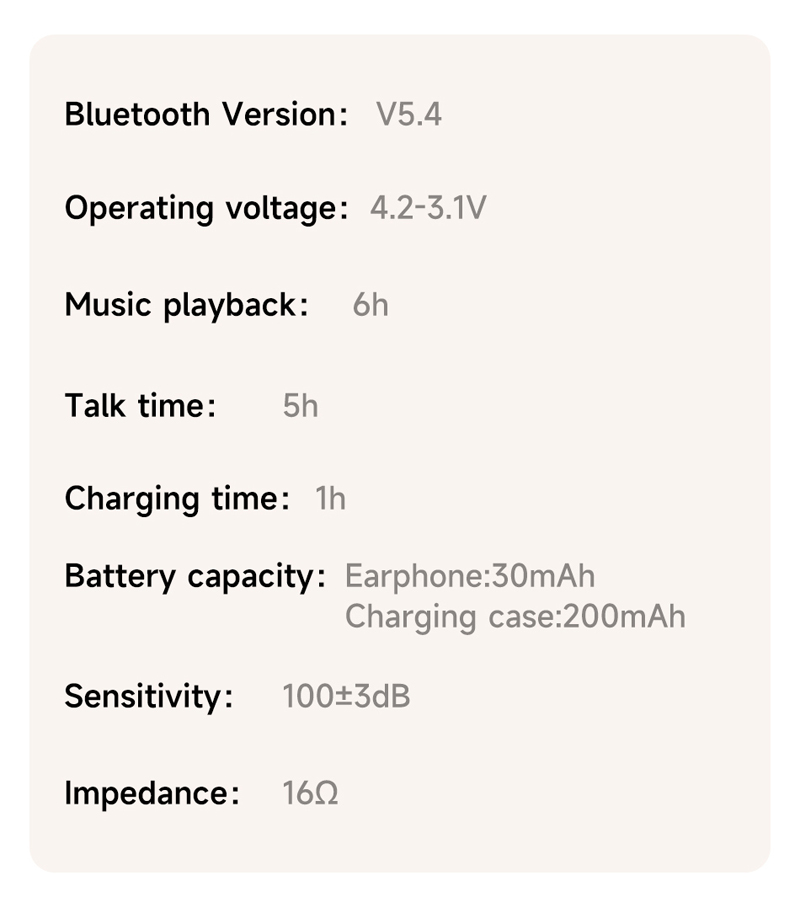Click the Battery capacity label
The width and height of the screenshot is (800, 913).
[x=195, y=577]
